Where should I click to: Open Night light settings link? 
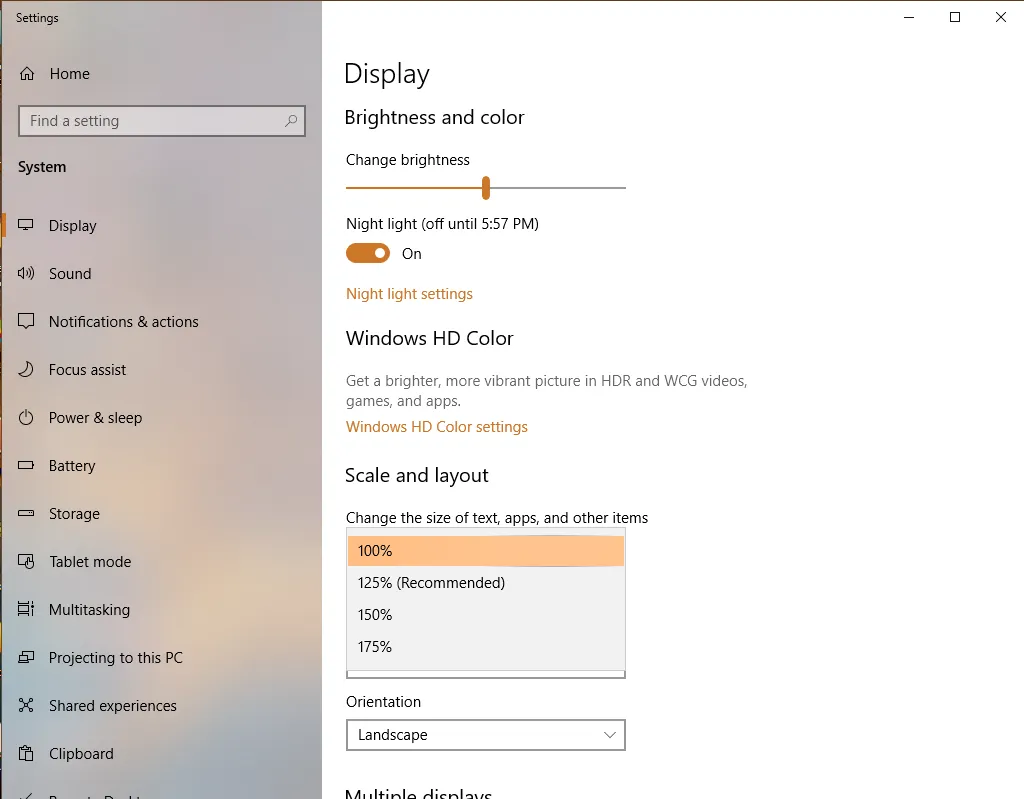pos(409,294)
